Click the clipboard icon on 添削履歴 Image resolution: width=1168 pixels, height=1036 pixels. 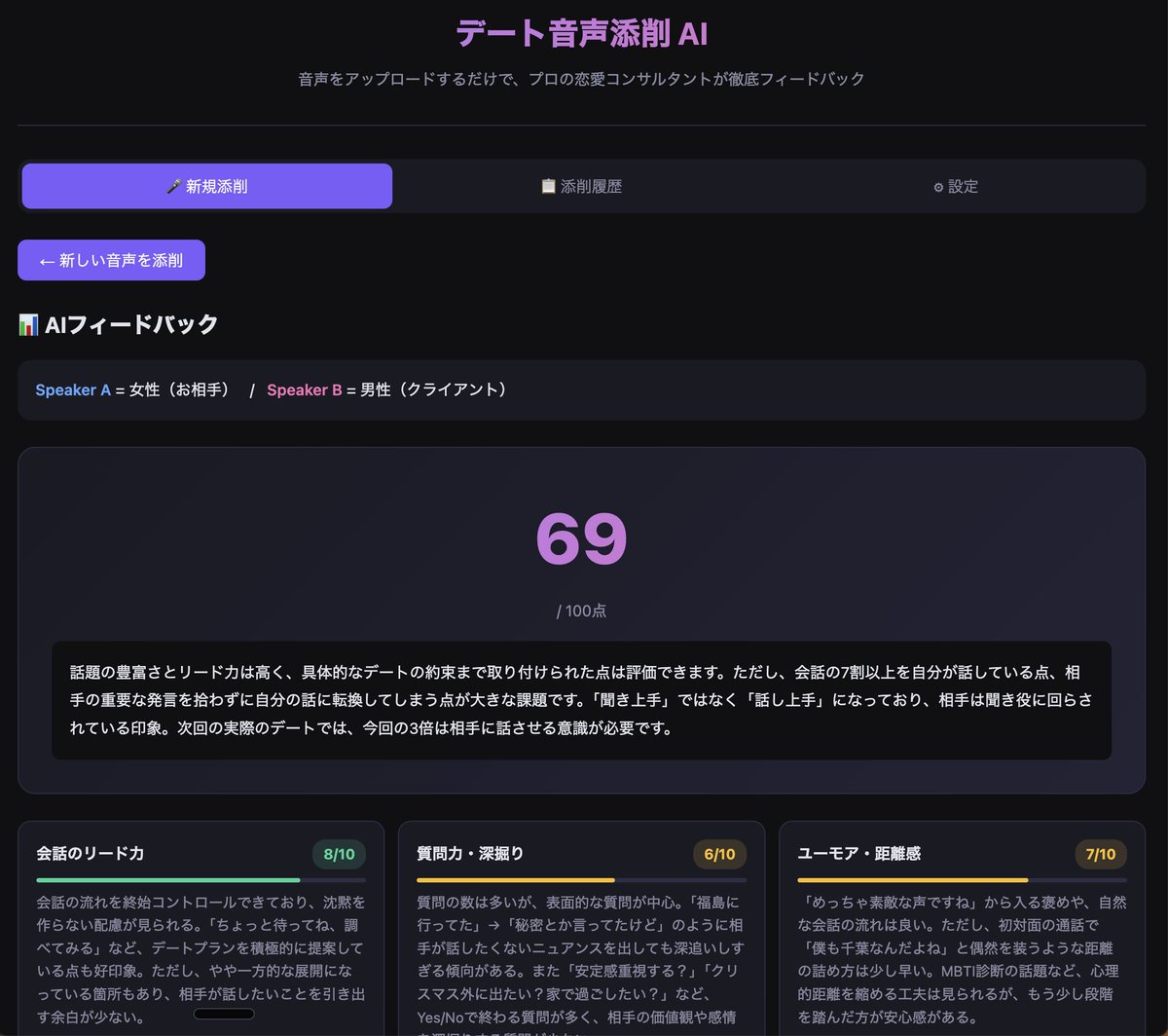click(x=548, y=186)
